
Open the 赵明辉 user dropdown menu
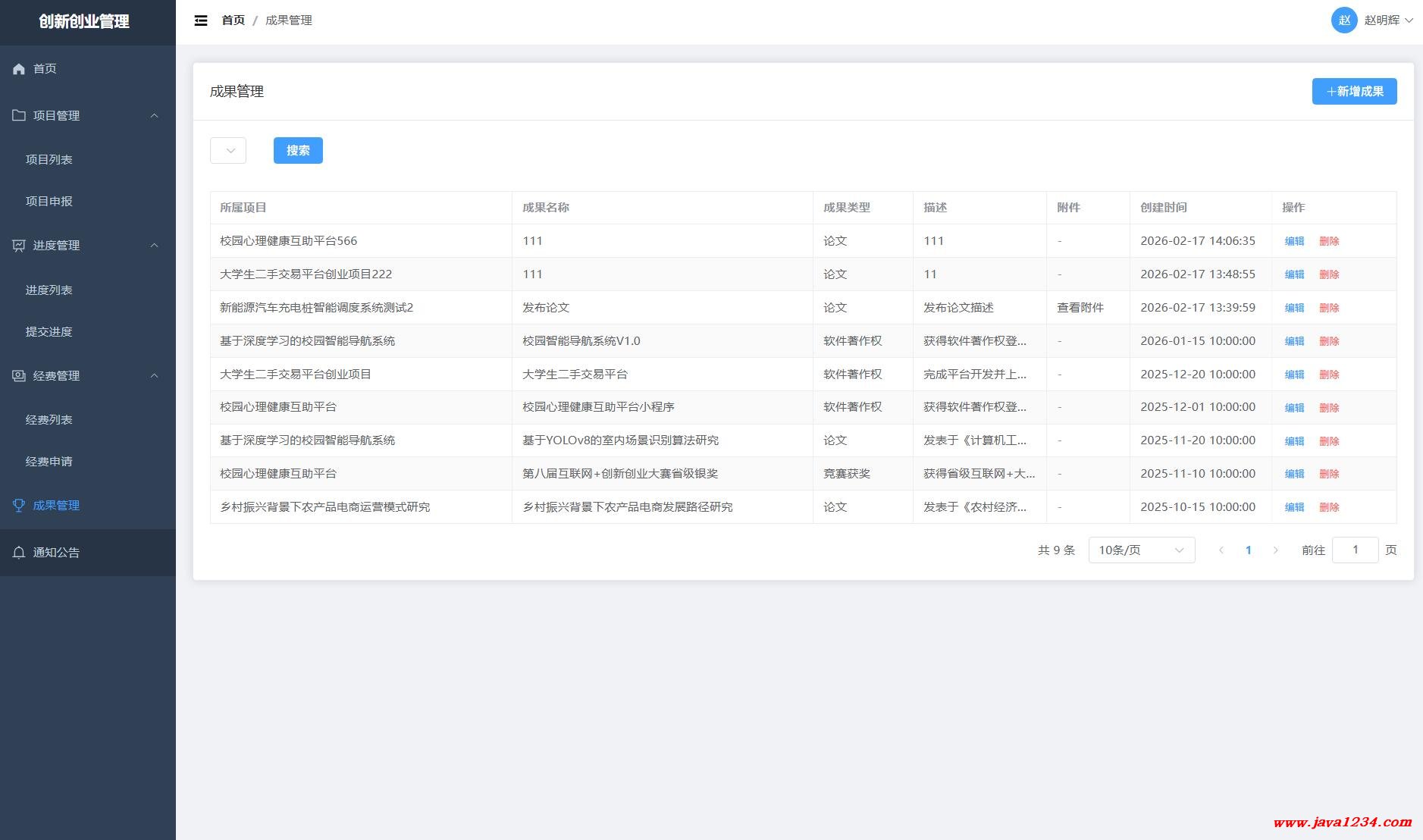[1388, 20]
